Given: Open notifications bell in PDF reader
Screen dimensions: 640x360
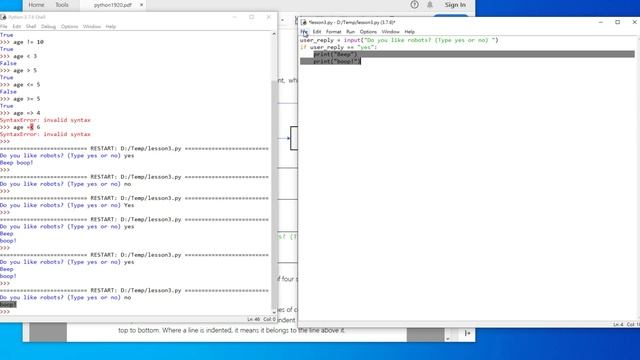Looking at the screenshot, I should (x=430, y=5).
